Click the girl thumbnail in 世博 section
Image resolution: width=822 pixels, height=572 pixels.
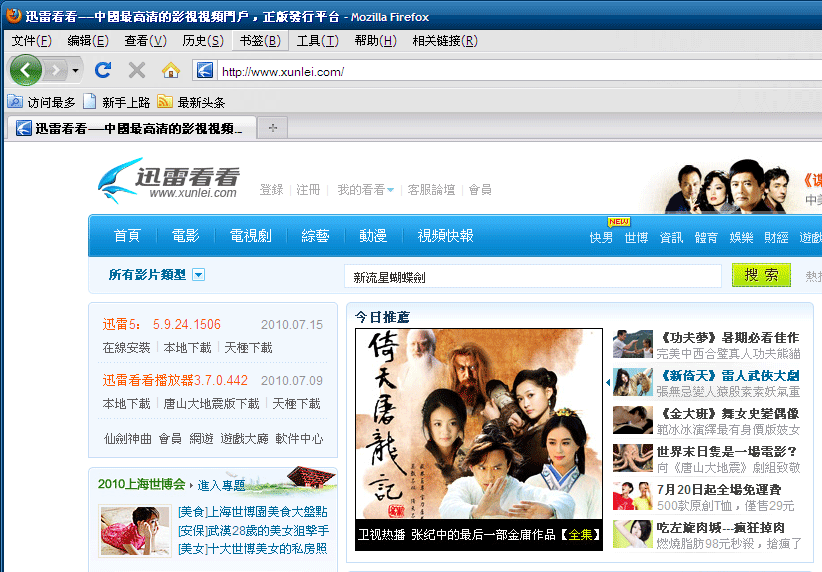[135, 530]
